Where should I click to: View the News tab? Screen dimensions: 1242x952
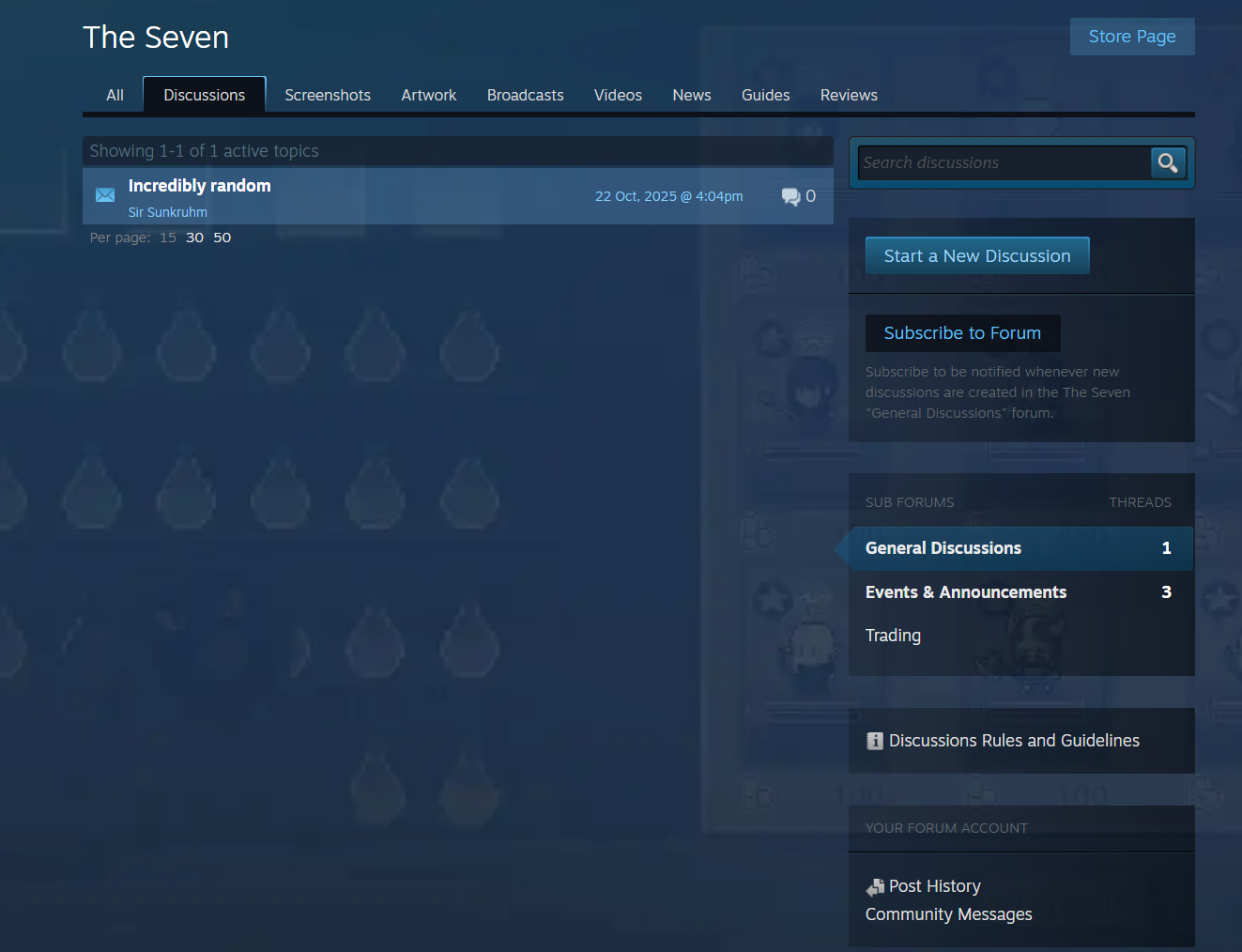click(x=692, y=95)
